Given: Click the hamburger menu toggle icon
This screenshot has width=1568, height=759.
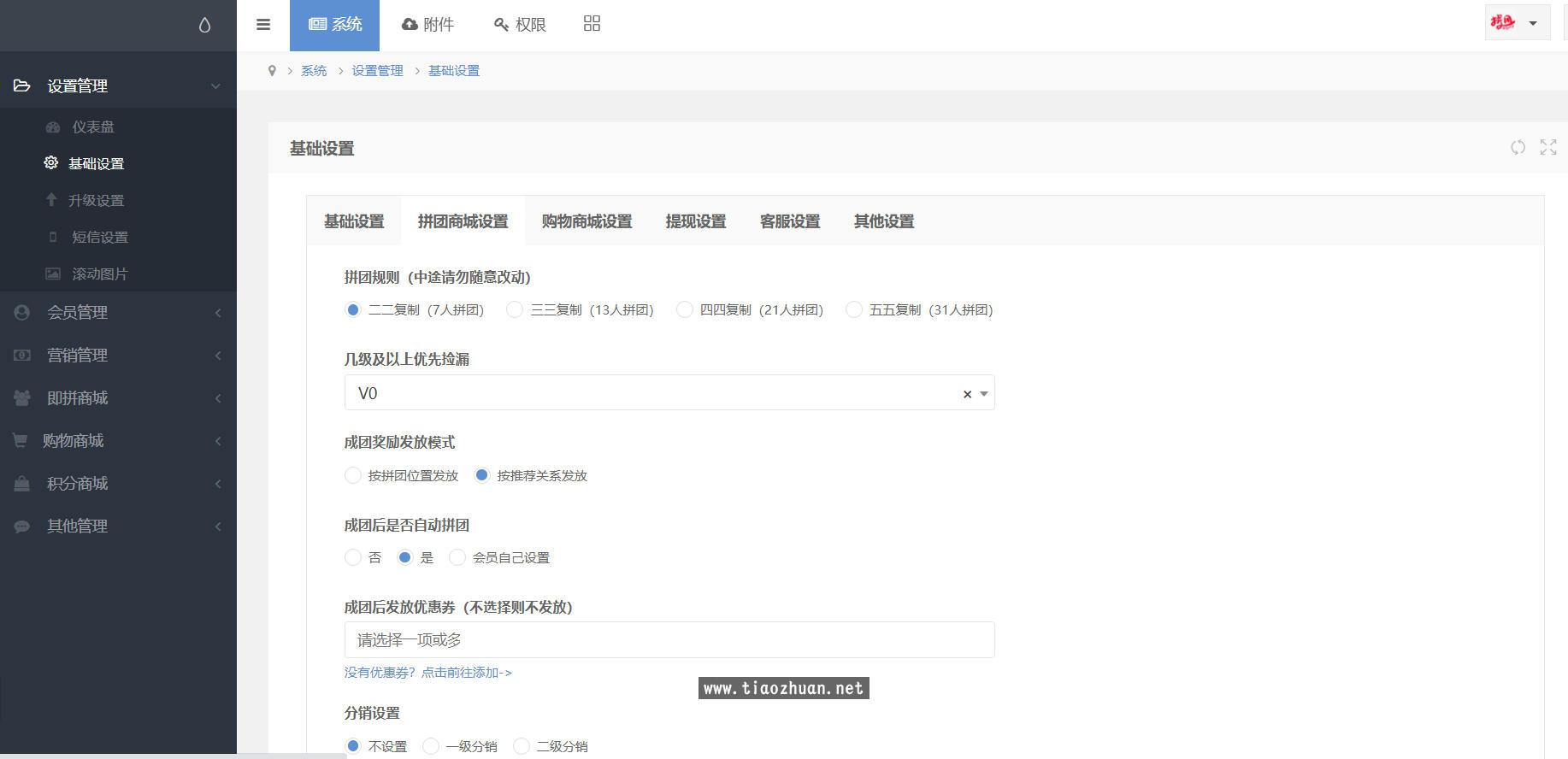Looking at the screenshot, I should [x=263, y=25].
